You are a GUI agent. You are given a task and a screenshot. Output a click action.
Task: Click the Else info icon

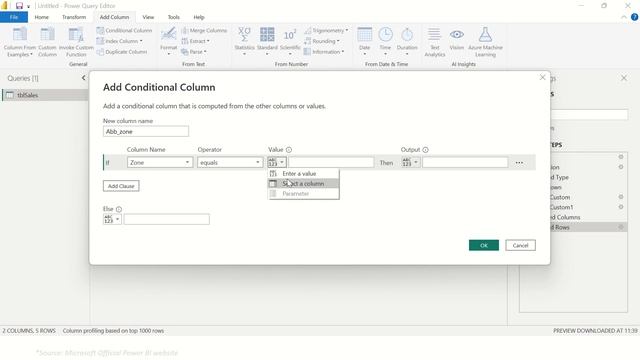(119, 209)
